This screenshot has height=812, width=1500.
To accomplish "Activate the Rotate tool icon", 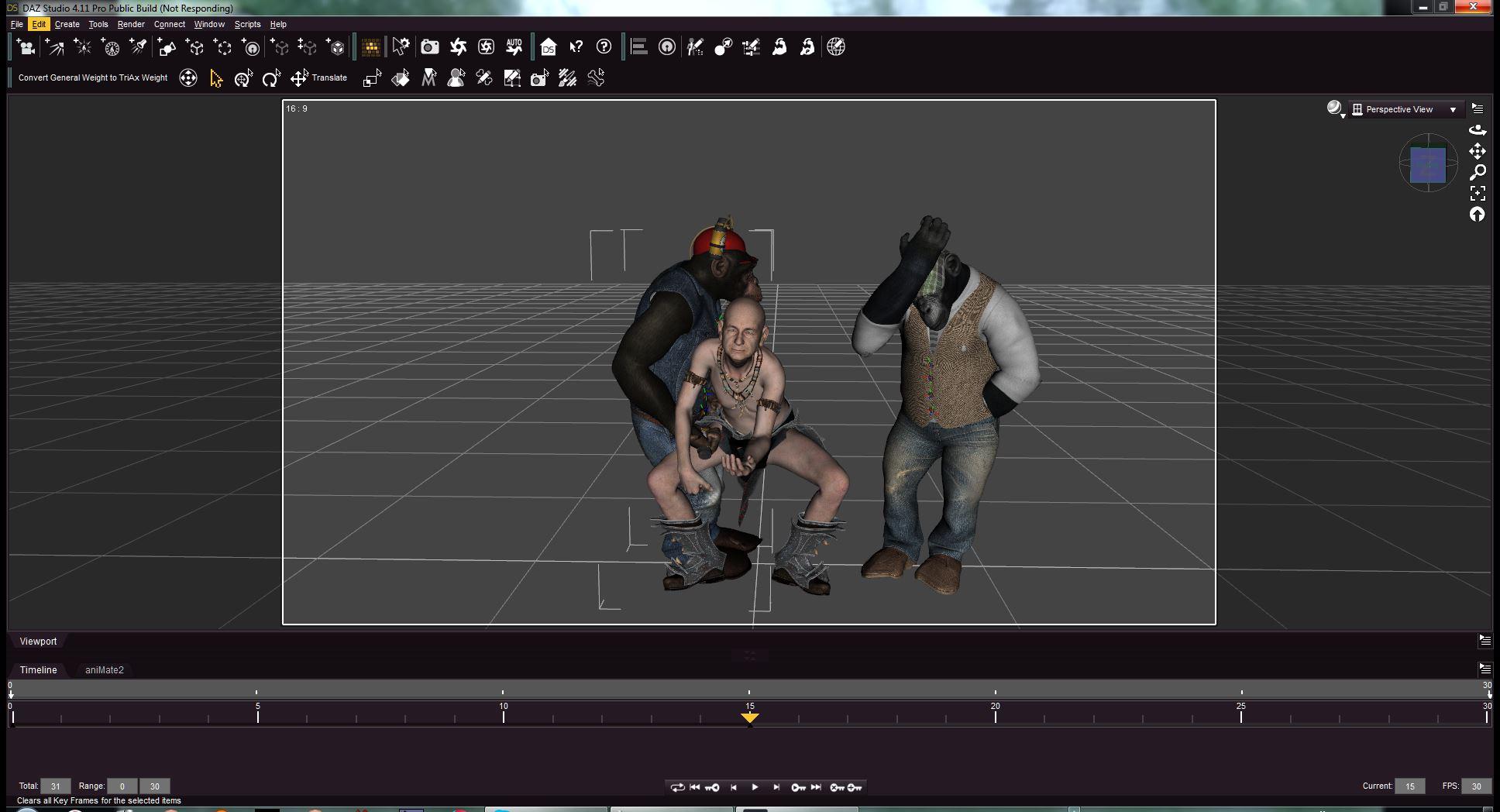I will (x=270, y=78).
